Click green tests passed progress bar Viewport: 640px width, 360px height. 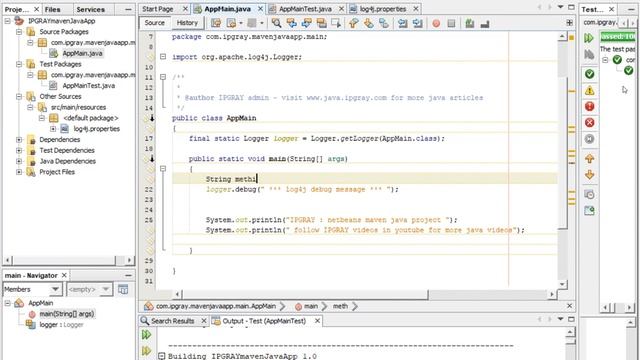618,37
